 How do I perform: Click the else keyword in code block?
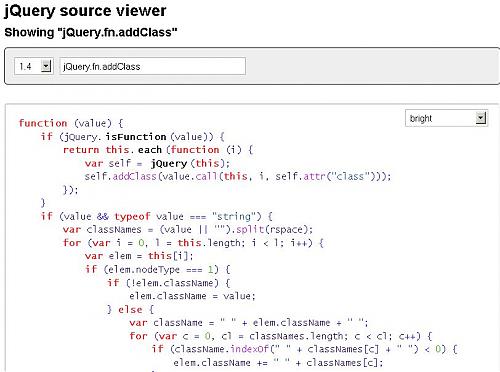130,309
